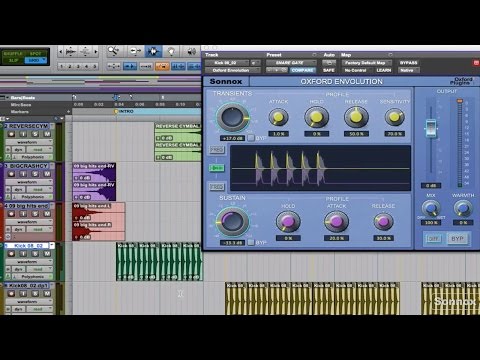Screen dimensions: 480x360
Task: Select the Zoomer tool in the toolbar
Action: click(114, 51)
